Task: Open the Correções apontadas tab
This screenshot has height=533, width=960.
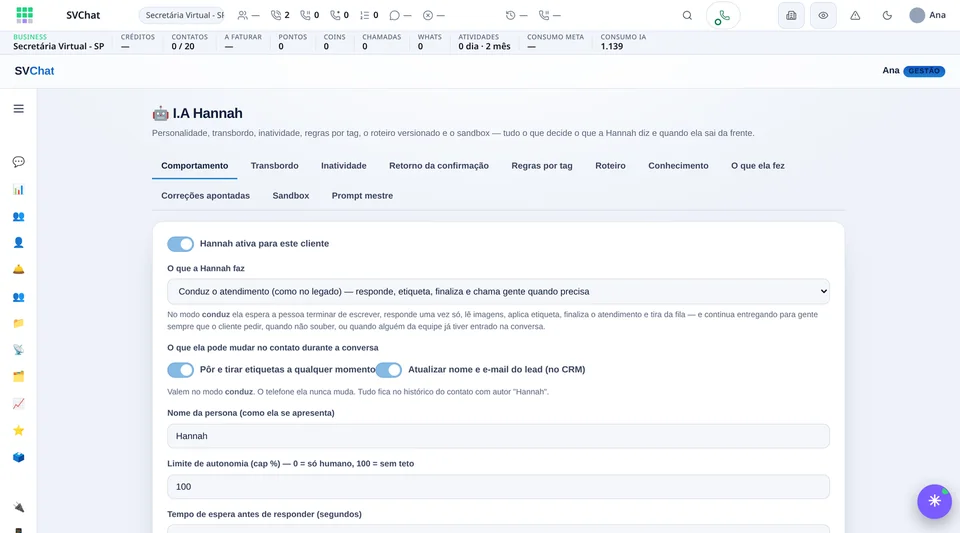Action: 205,196
